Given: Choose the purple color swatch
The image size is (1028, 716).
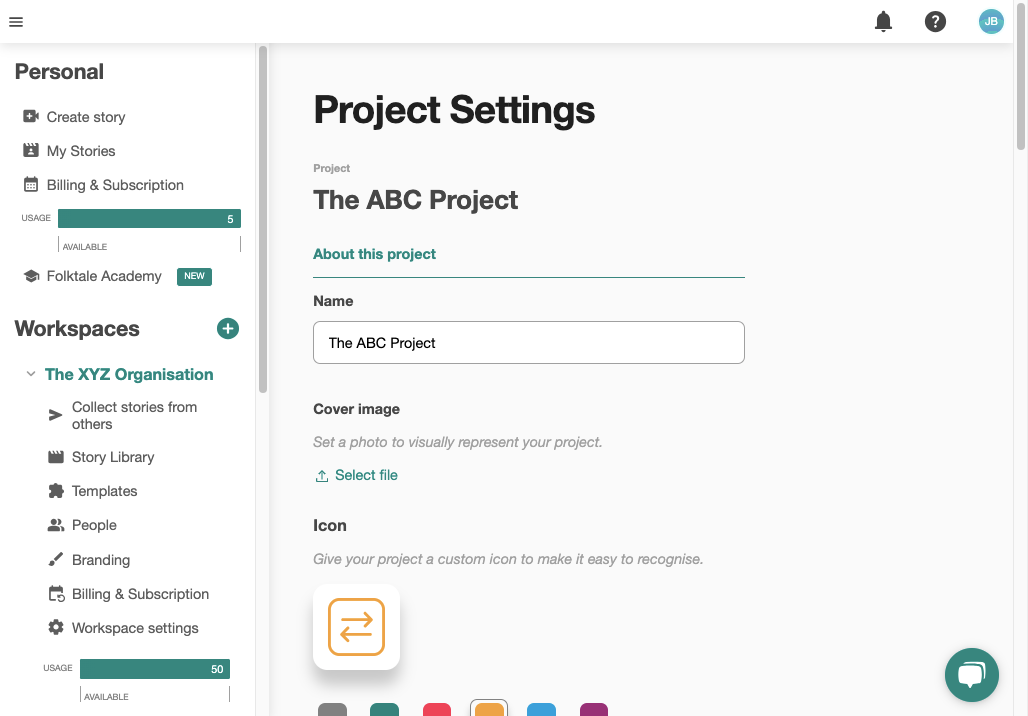Looking at the screenshot, I should [594, 709].
